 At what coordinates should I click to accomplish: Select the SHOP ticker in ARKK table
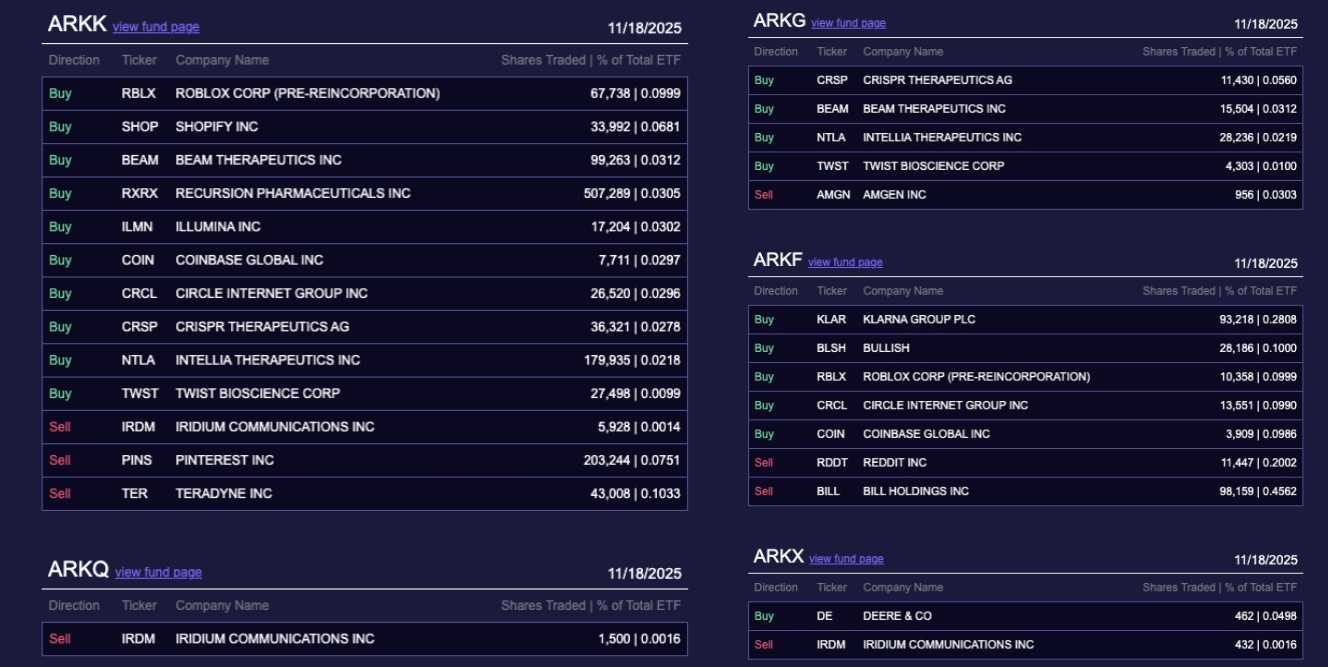140,127
